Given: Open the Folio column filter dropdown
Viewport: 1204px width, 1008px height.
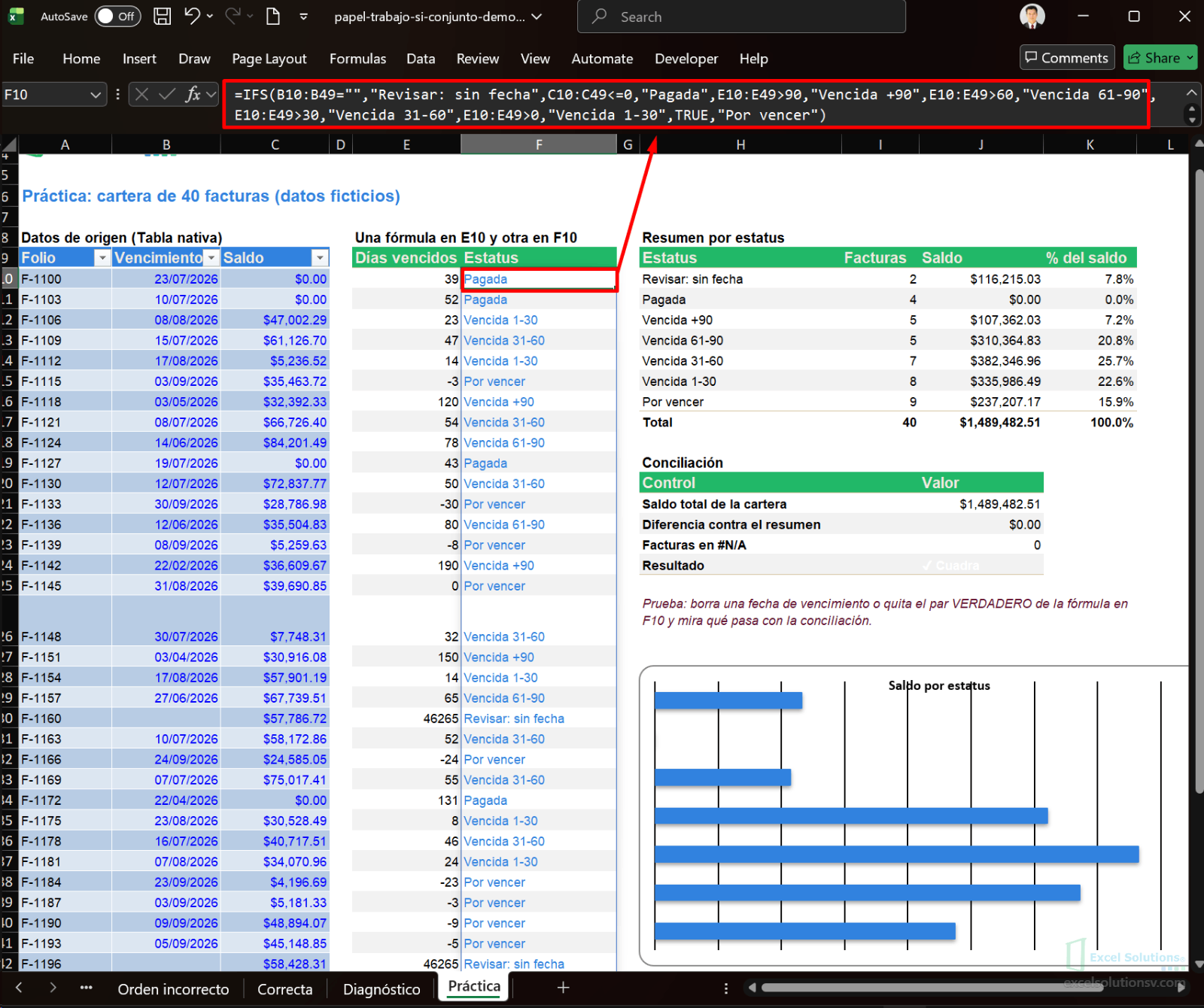Looking at the screenshot, I should pos(102,258).
